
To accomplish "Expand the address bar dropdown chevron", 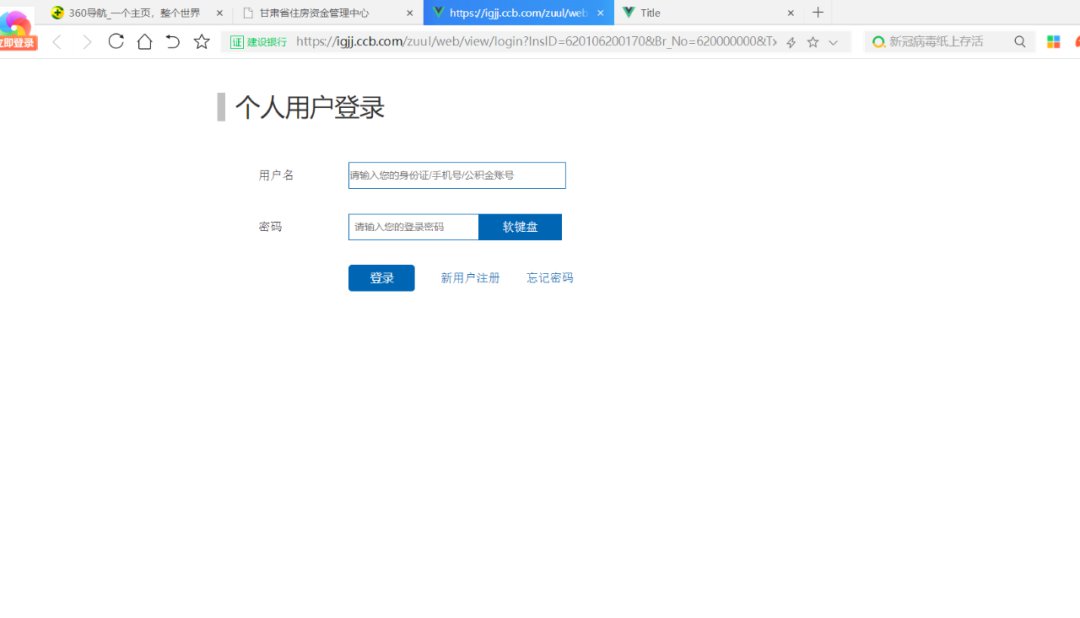I will pyautogui.click(x=833, y=42).
